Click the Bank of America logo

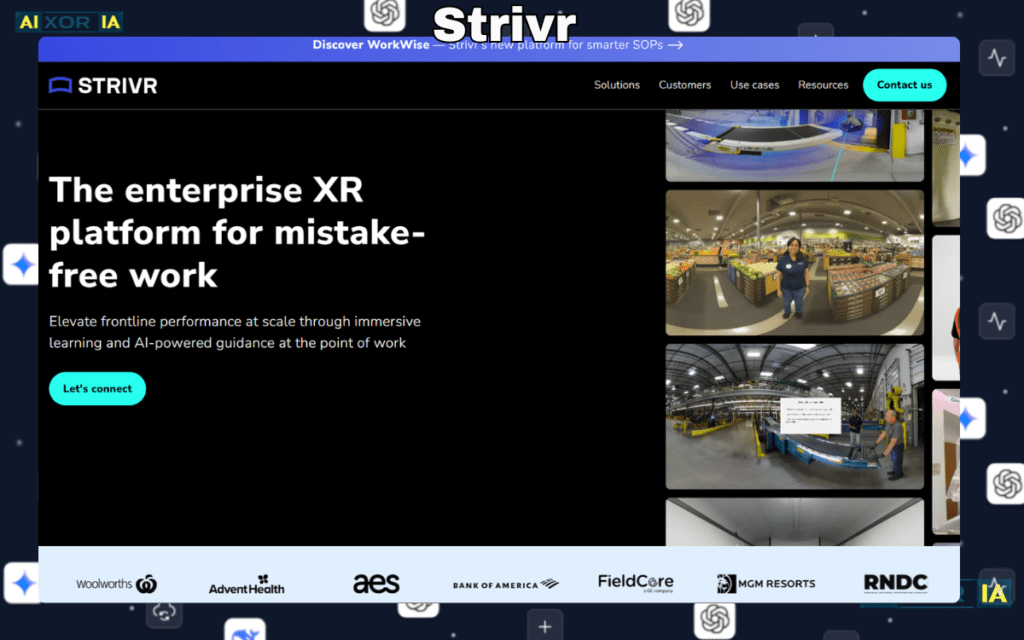pos(505,583)
